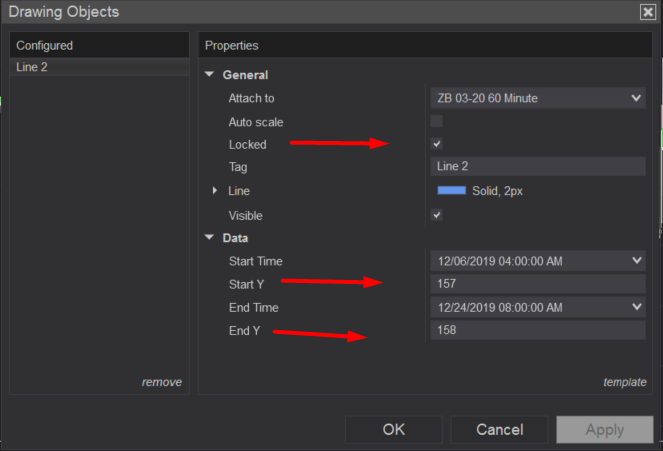The image size is (663, 451).
Task: Open the End Time dropdown arrow
Action: pyautogui.click(x=637, y=306)
